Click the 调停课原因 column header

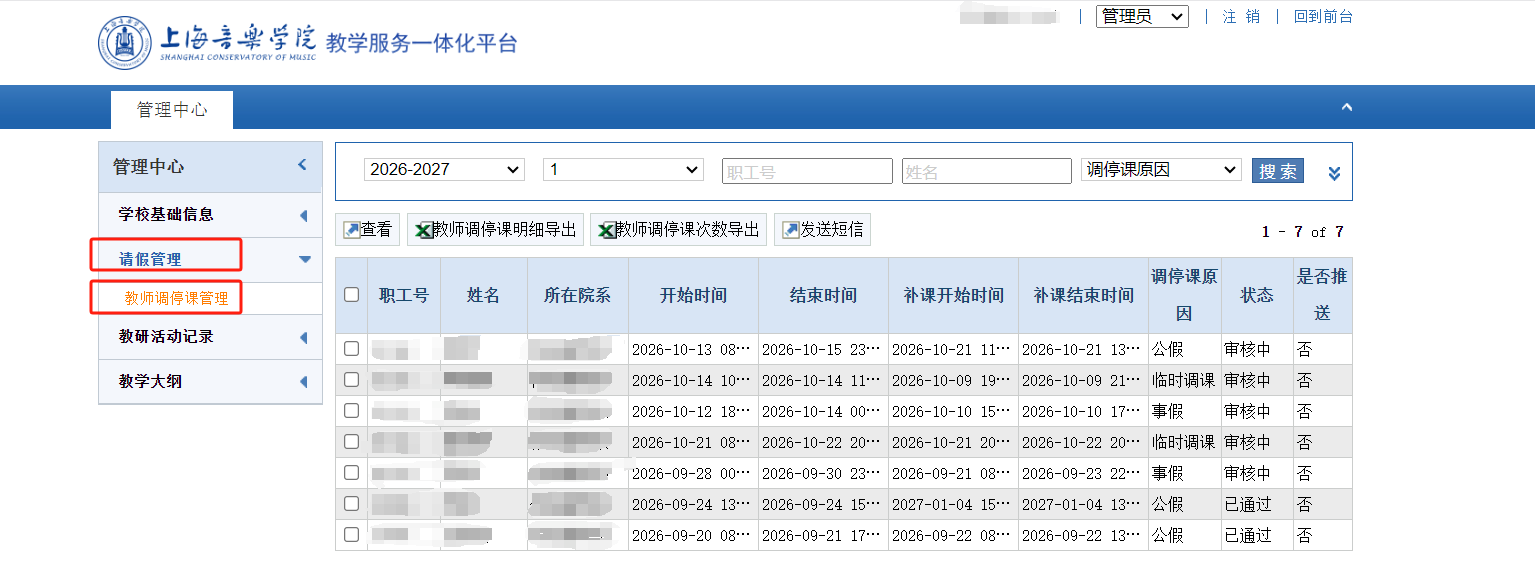pyautogui.click(x=1184, y=295)
